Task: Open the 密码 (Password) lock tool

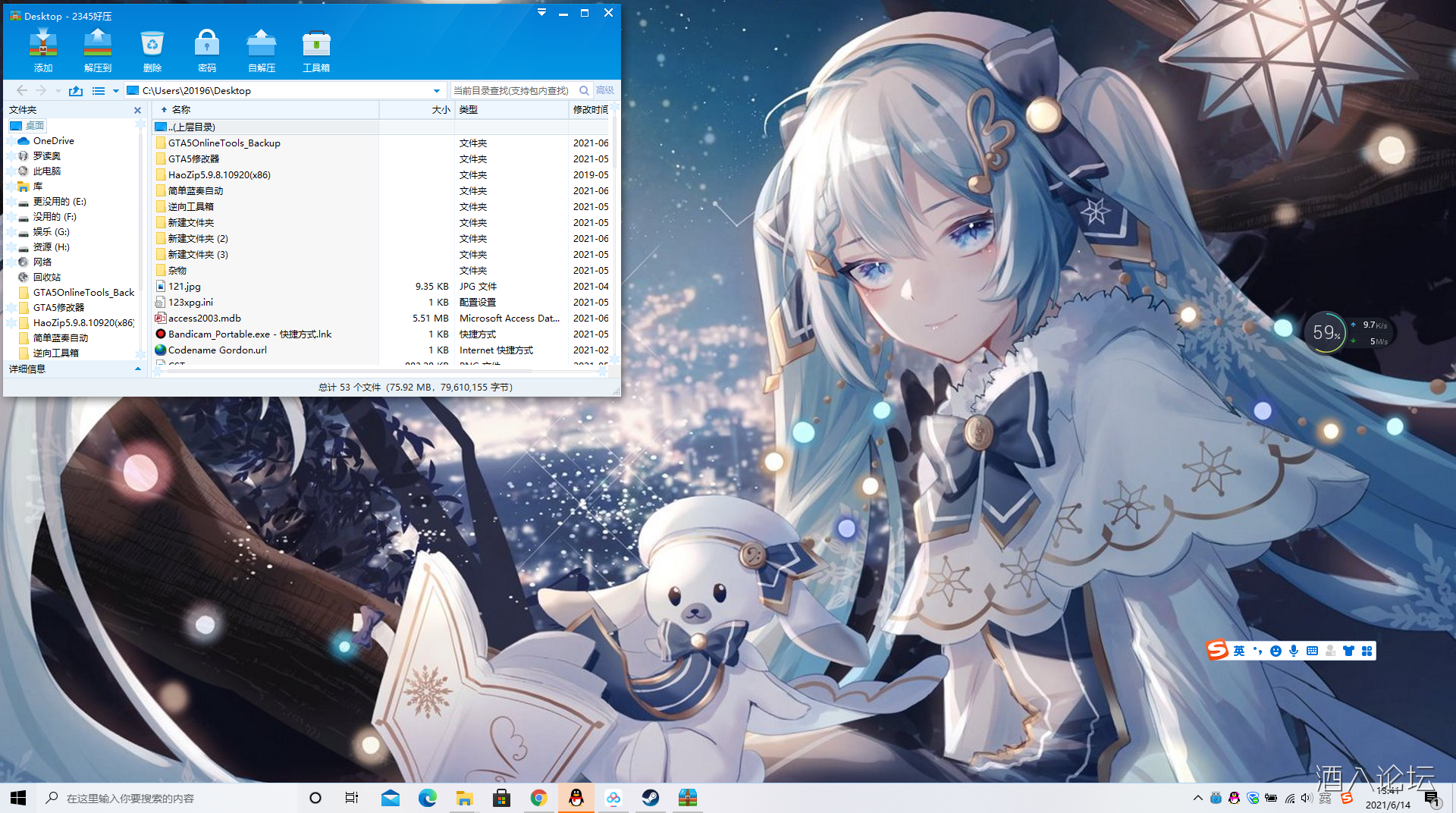Action: pyautogui.click(x=207, y=50)
